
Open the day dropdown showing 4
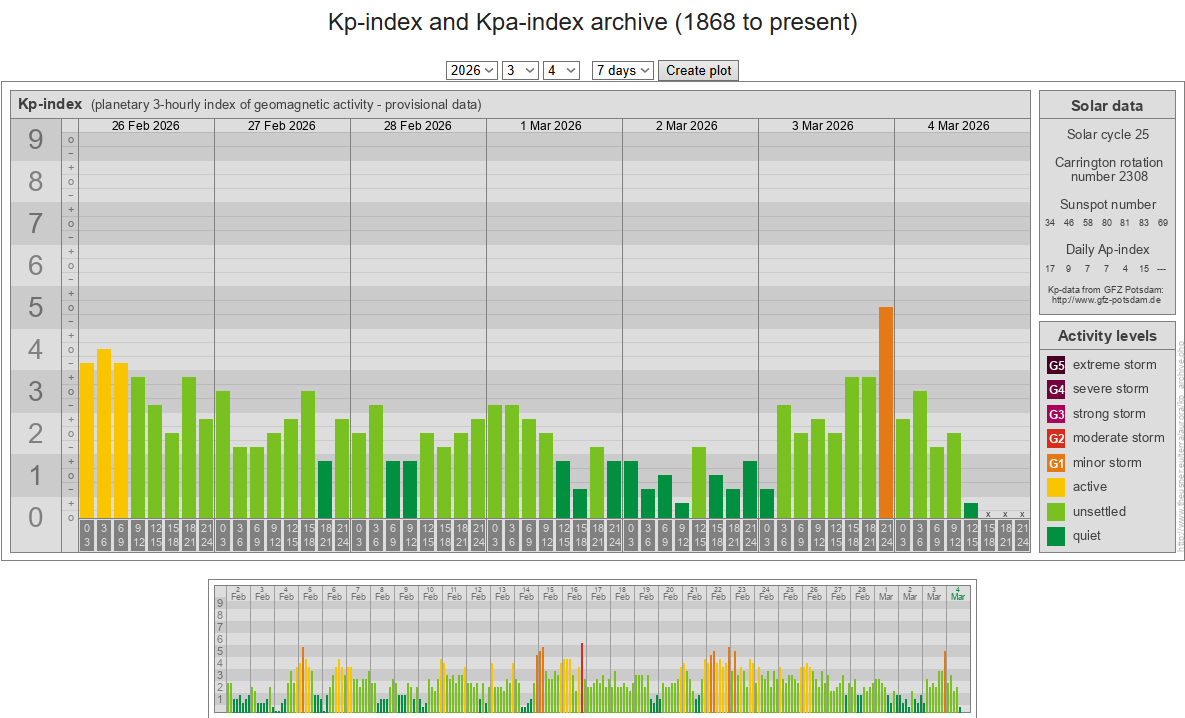point(561,70)
